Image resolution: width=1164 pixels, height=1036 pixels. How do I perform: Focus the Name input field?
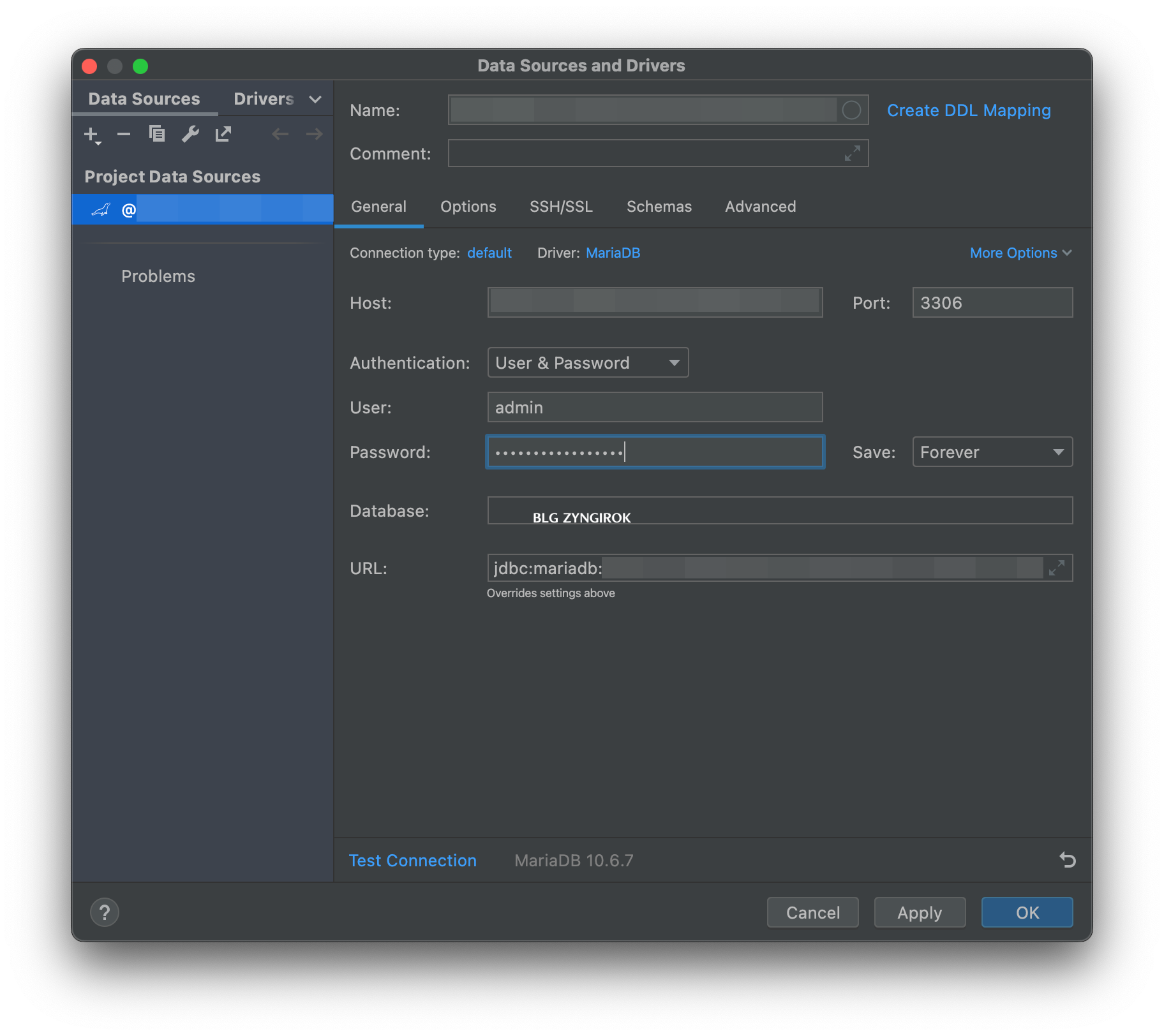click(x=658, y=110)
